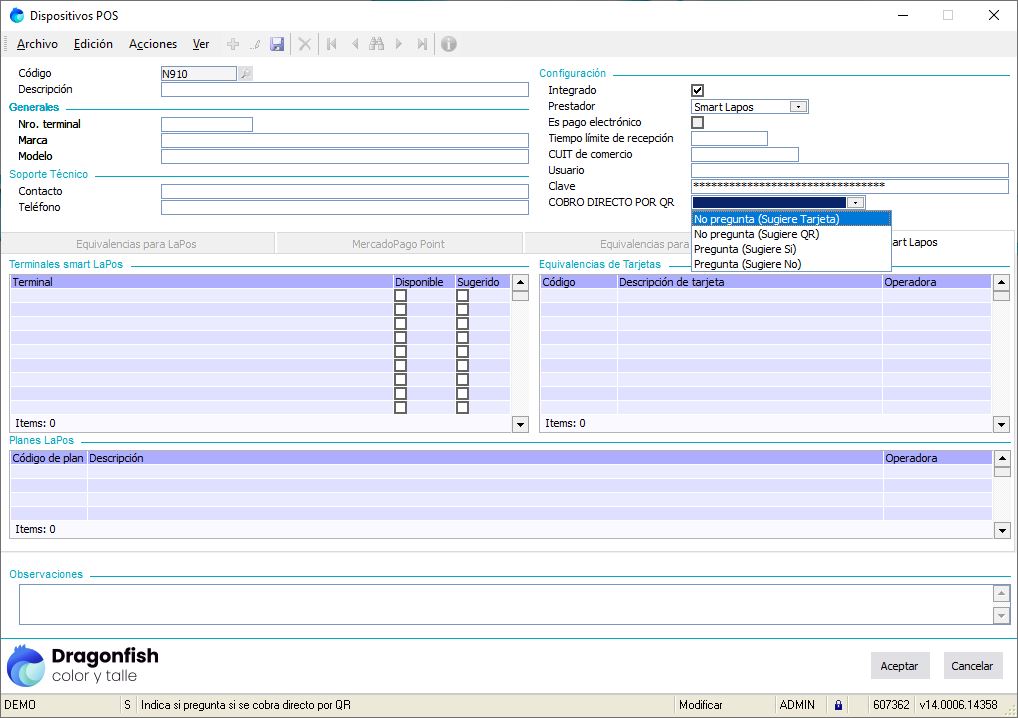This screenshot has width=1018, height=718.
Task: Click inside the Observaciones text area
Action: [506, 604]
